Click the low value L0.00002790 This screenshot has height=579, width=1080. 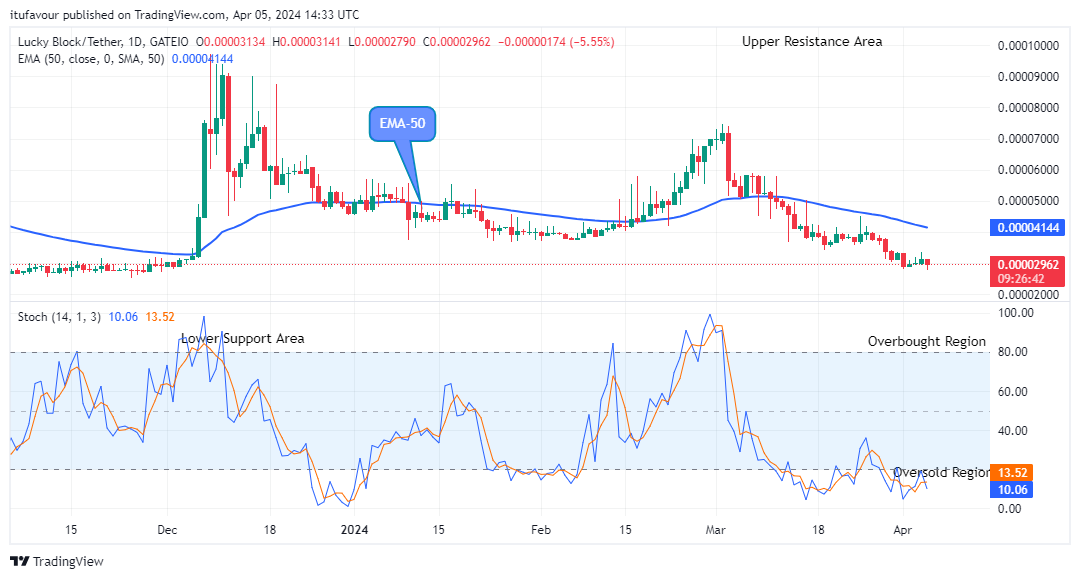point(382,42)
